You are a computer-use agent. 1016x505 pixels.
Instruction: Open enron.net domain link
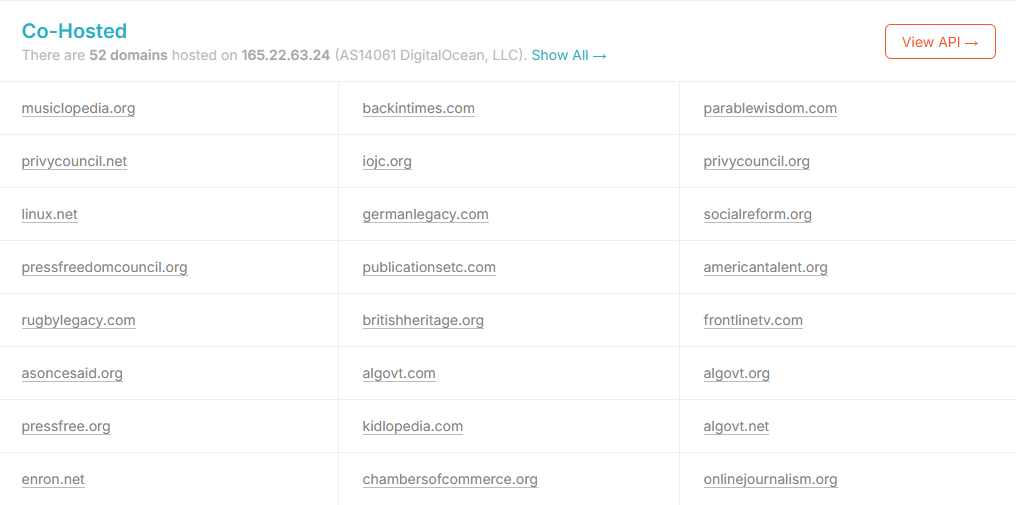pos(53,480)
